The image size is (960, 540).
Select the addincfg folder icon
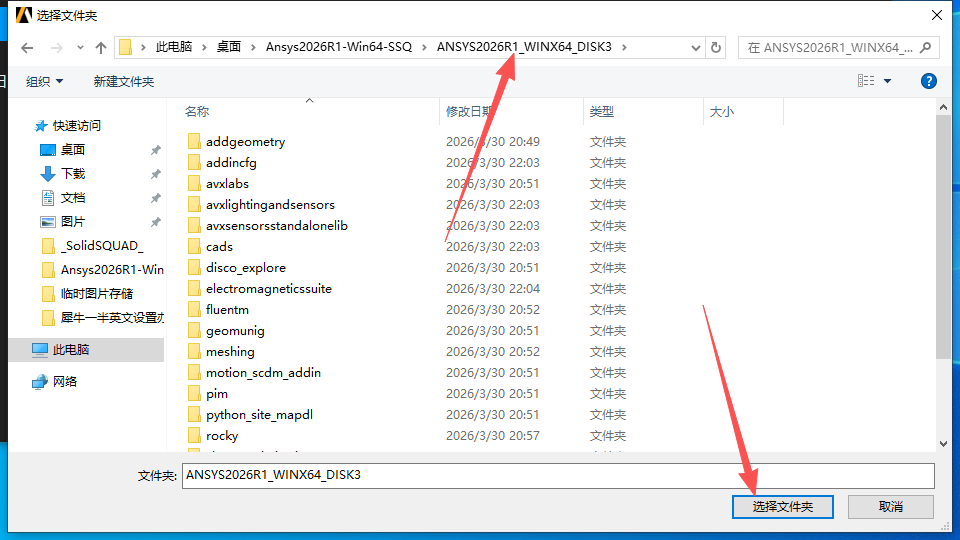(x=194, y=162)
